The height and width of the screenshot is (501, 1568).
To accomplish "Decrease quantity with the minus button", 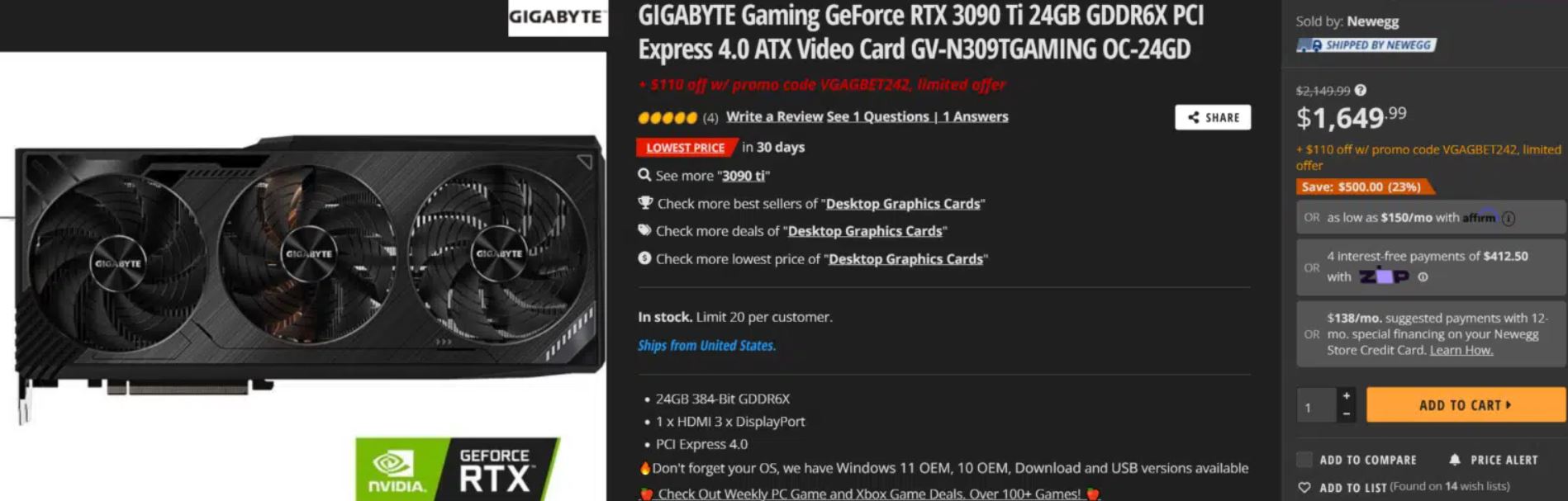I will coord(1347,414).
